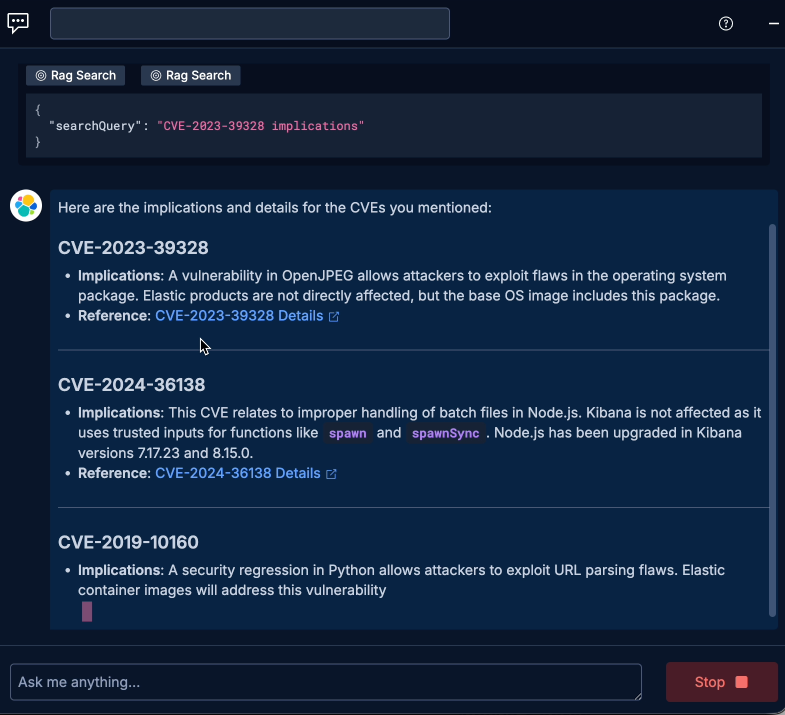Click the "searchQuery" JSON key
This screenshot has height=715, width=785.
click(x=95, y=126)
